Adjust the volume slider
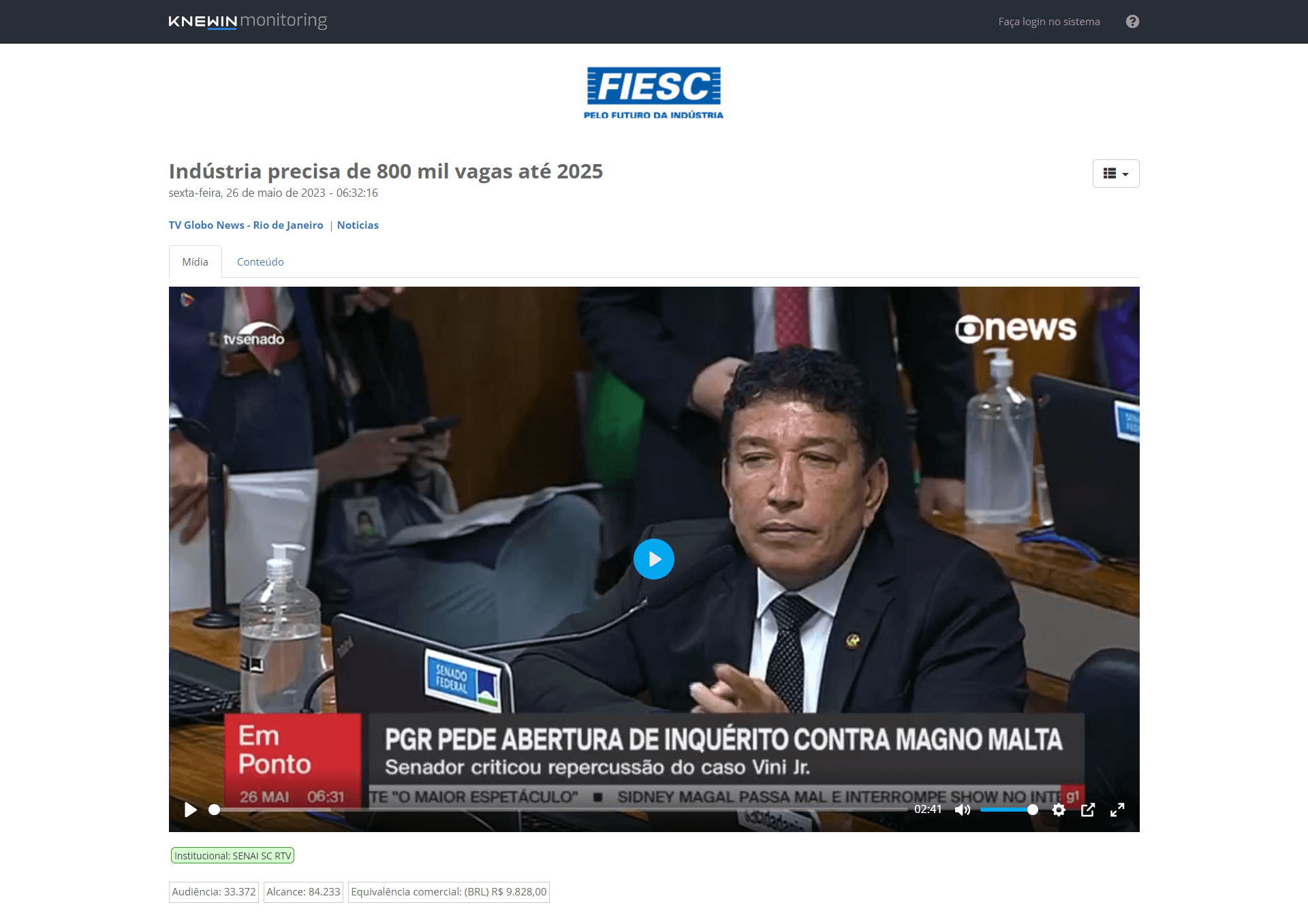 coord(1009,810)
